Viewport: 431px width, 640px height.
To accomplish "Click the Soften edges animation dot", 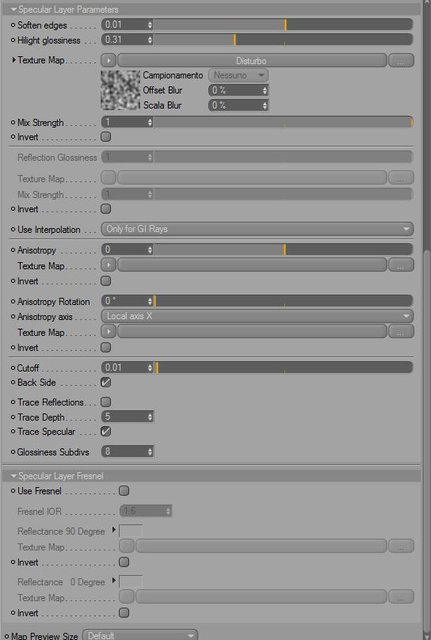I will pyautogui.click(x=13, y=25).
